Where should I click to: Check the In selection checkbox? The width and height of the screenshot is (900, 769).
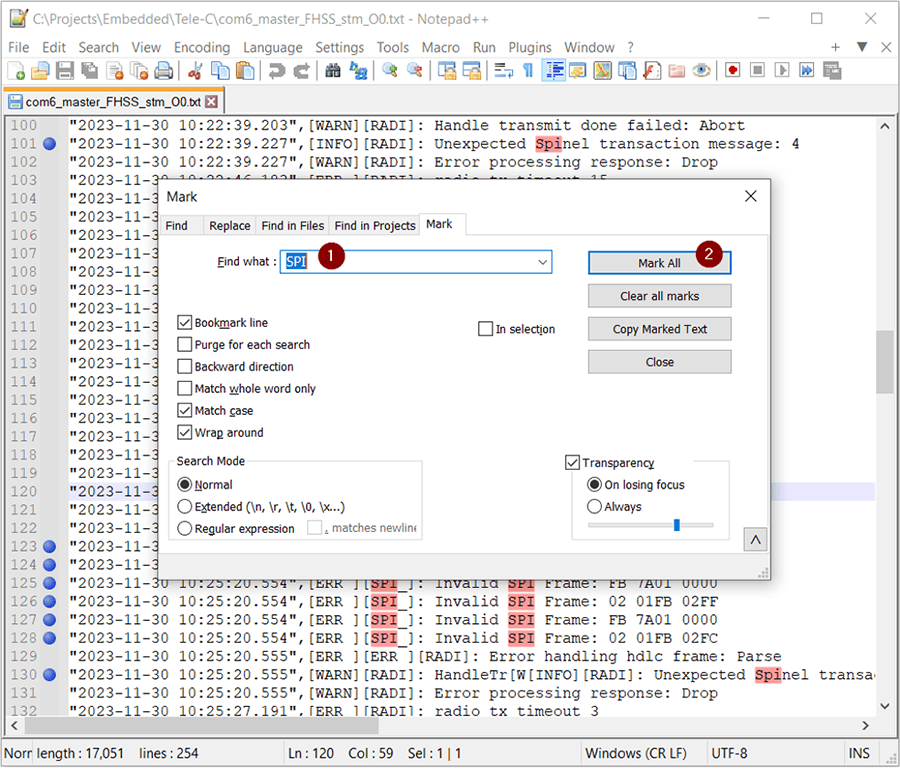point(486,329)
